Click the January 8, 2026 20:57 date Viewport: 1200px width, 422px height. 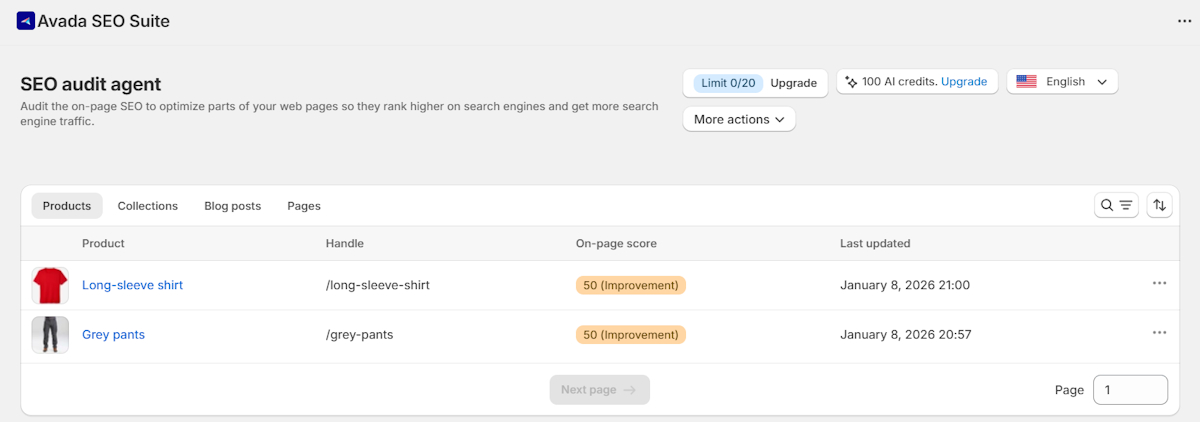click(x=905, y=335)
